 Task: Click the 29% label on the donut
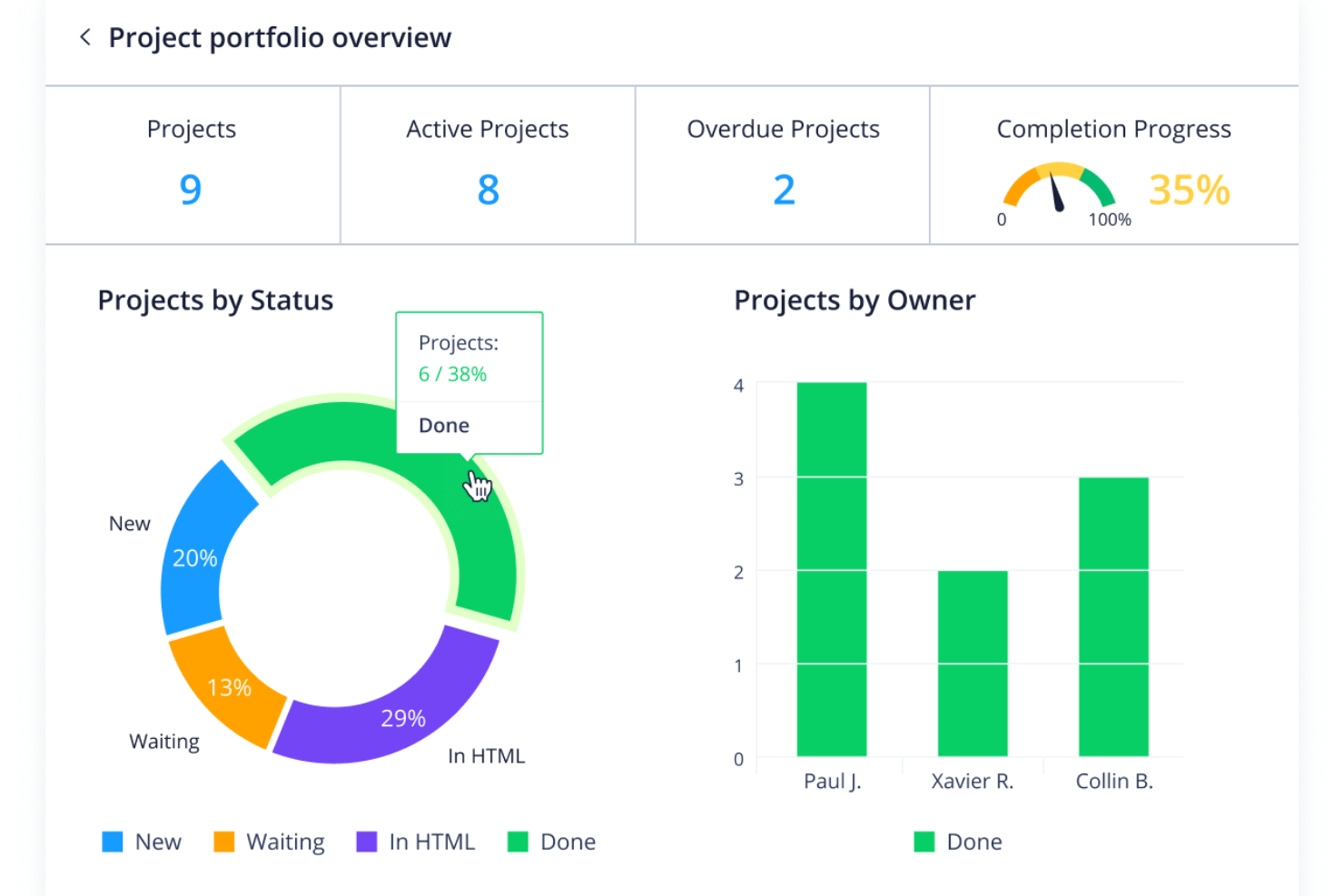403,719
